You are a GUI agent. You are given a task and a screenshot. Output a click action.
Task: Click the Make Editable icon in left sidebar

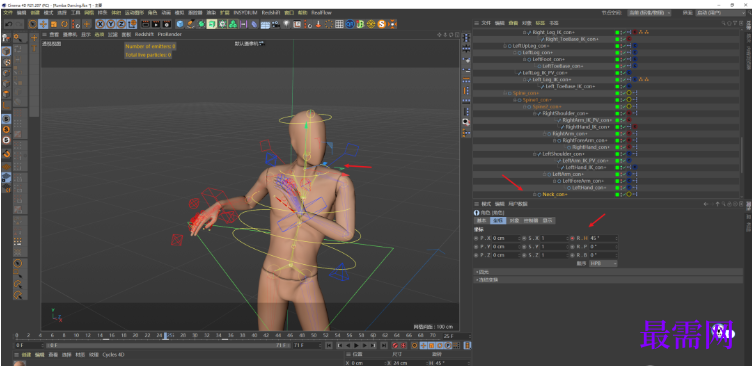pos(7,39)
